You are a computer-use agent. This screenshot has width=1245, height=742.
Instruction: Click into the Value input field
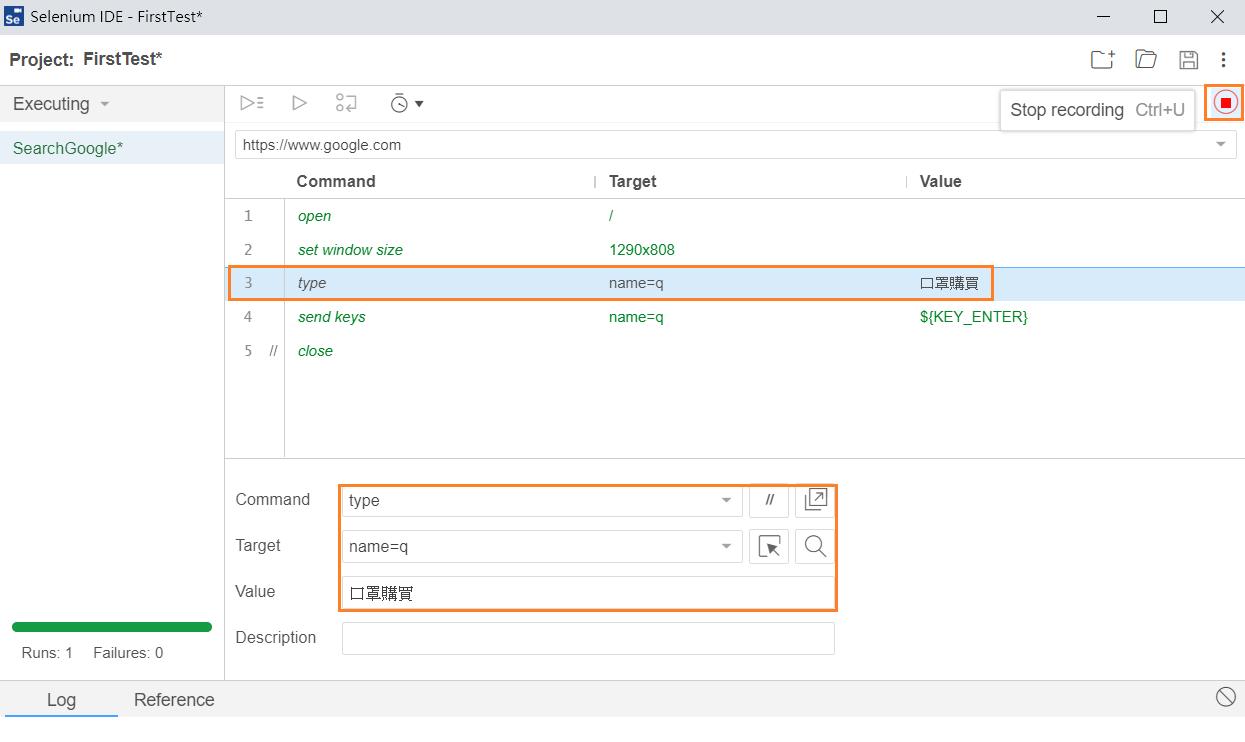tap(588, 592)
